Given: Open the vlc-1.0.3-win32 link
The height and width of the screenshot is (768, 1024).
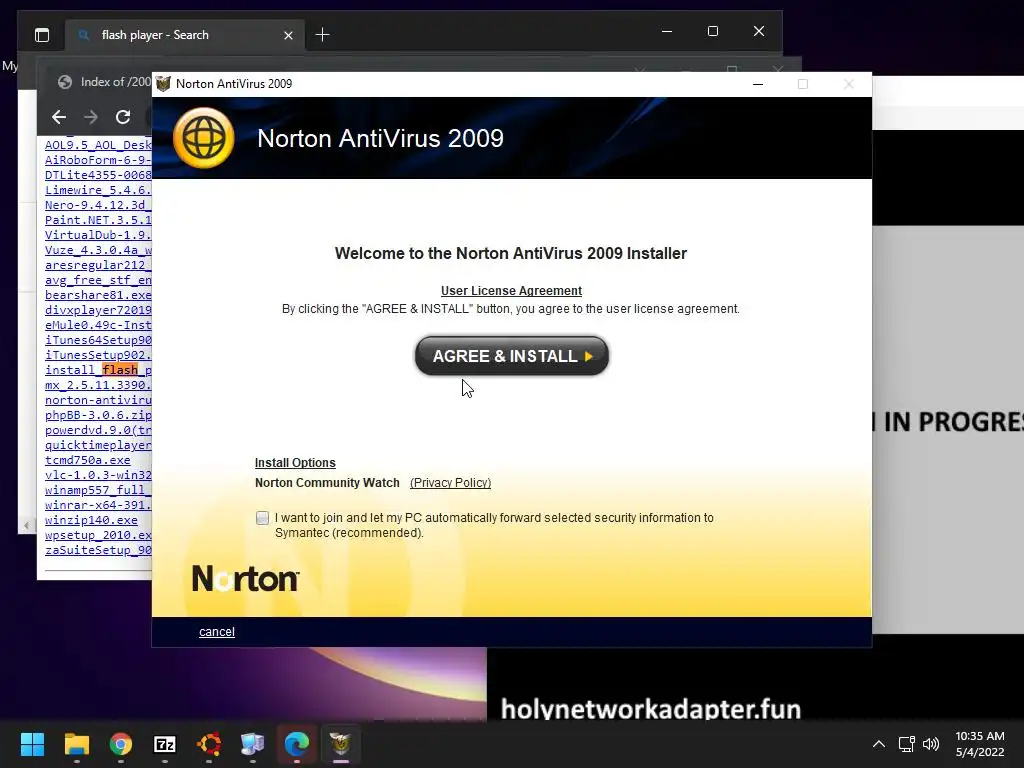Looking at the screenshot, I should [98, 475].
